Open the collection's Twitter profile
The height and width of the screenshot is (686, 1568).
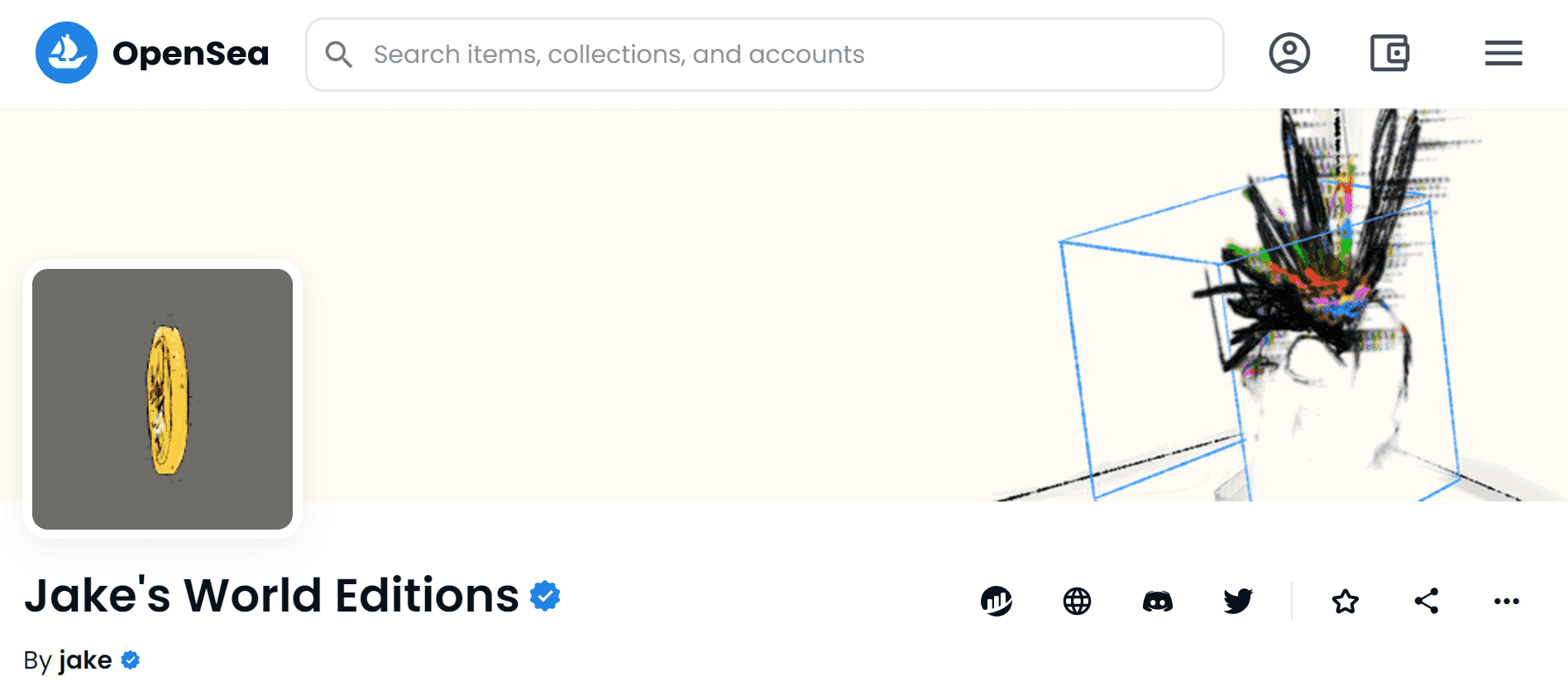(x=1237, y=602)
